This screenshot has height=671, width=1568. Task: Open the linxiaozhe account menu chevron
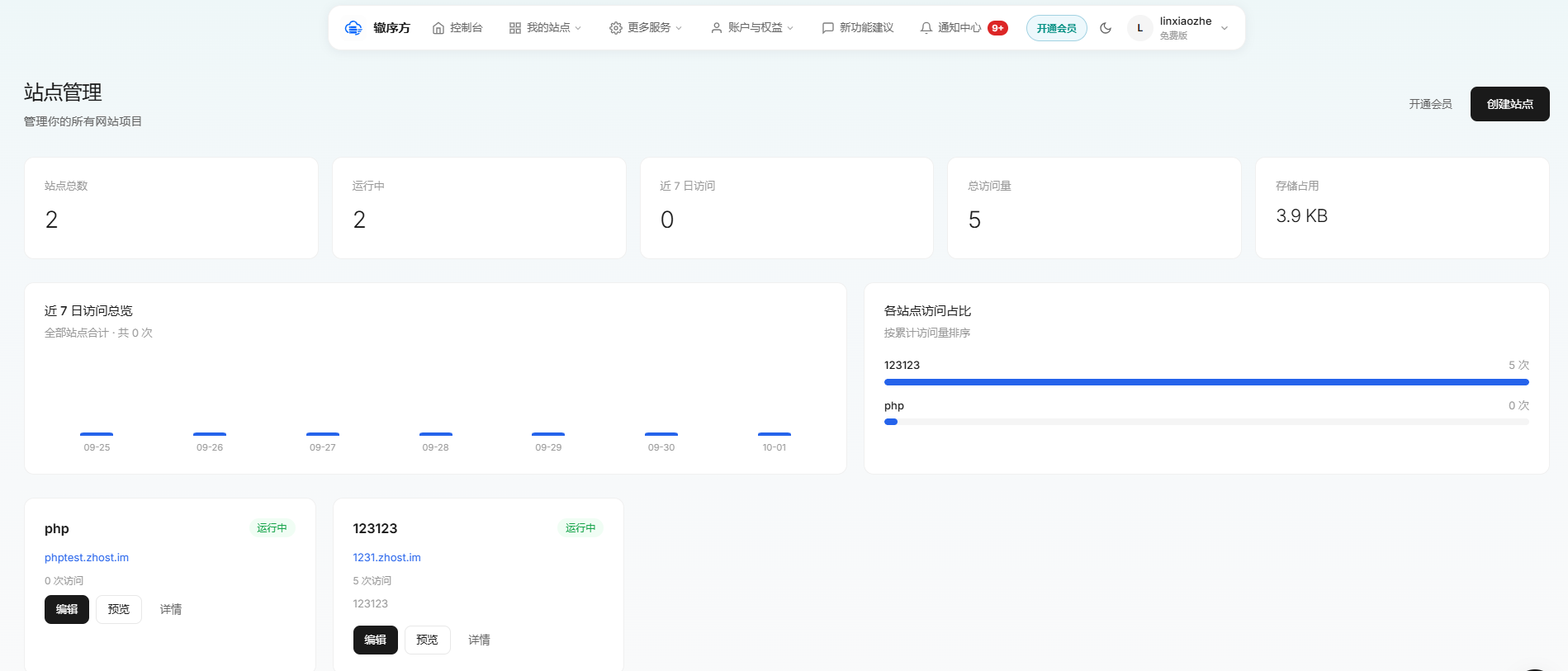1225,28
